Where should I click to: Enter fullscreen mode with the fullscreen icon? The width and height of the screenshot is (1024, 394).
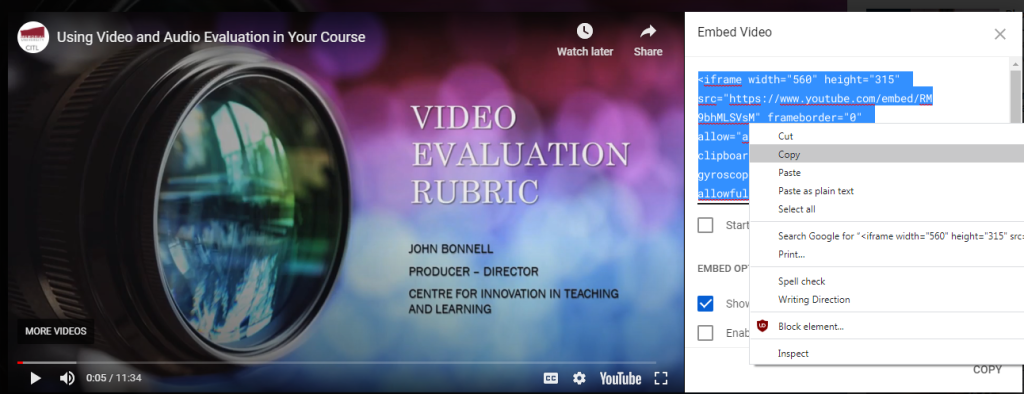coord(661,378)
